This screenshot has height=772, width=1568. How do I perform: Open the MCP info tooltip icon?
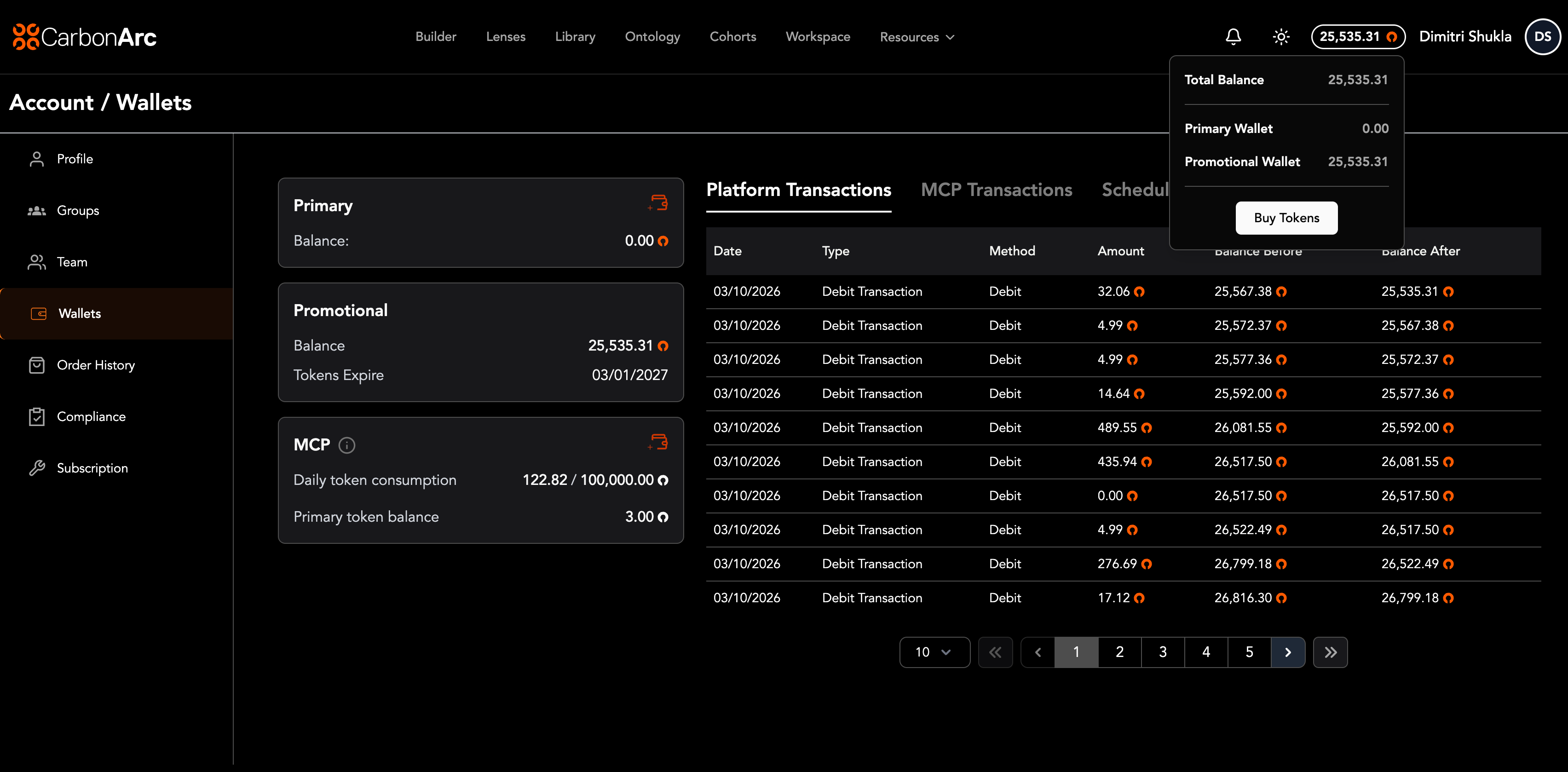point(347,445)
